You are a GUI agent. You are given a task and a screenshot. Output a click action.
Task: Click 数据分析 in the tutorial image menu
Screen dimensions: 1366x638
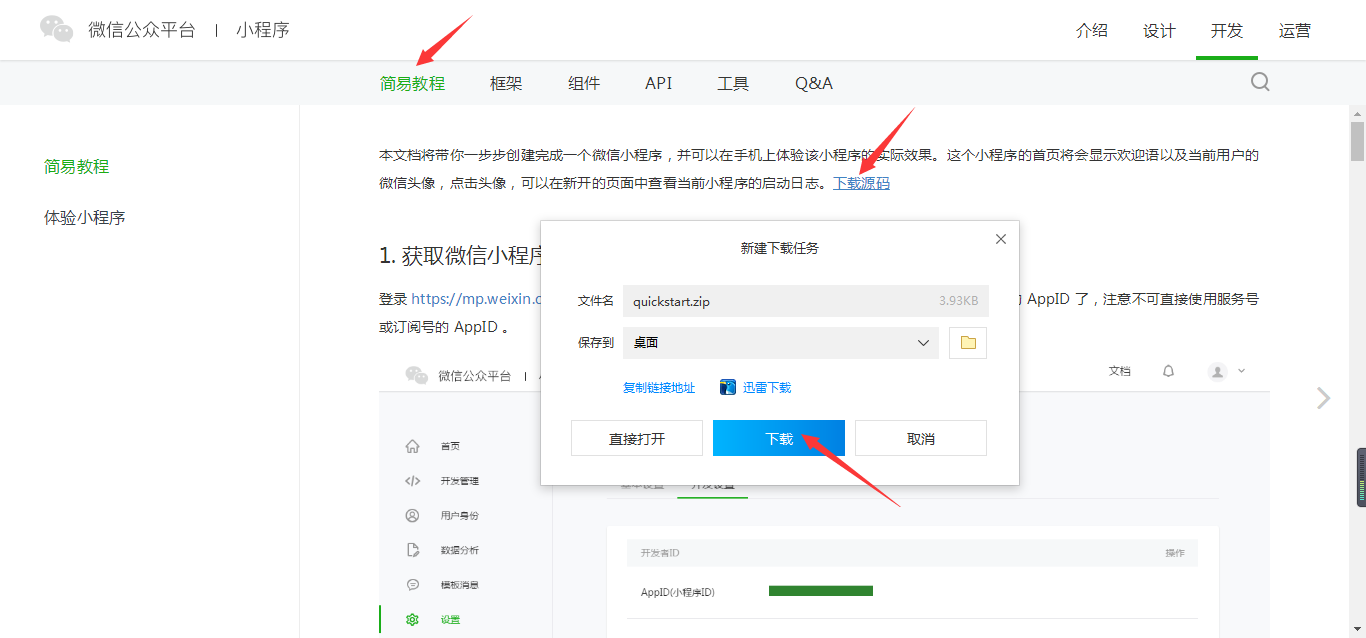pyautogui.click(x=460, y=550)
